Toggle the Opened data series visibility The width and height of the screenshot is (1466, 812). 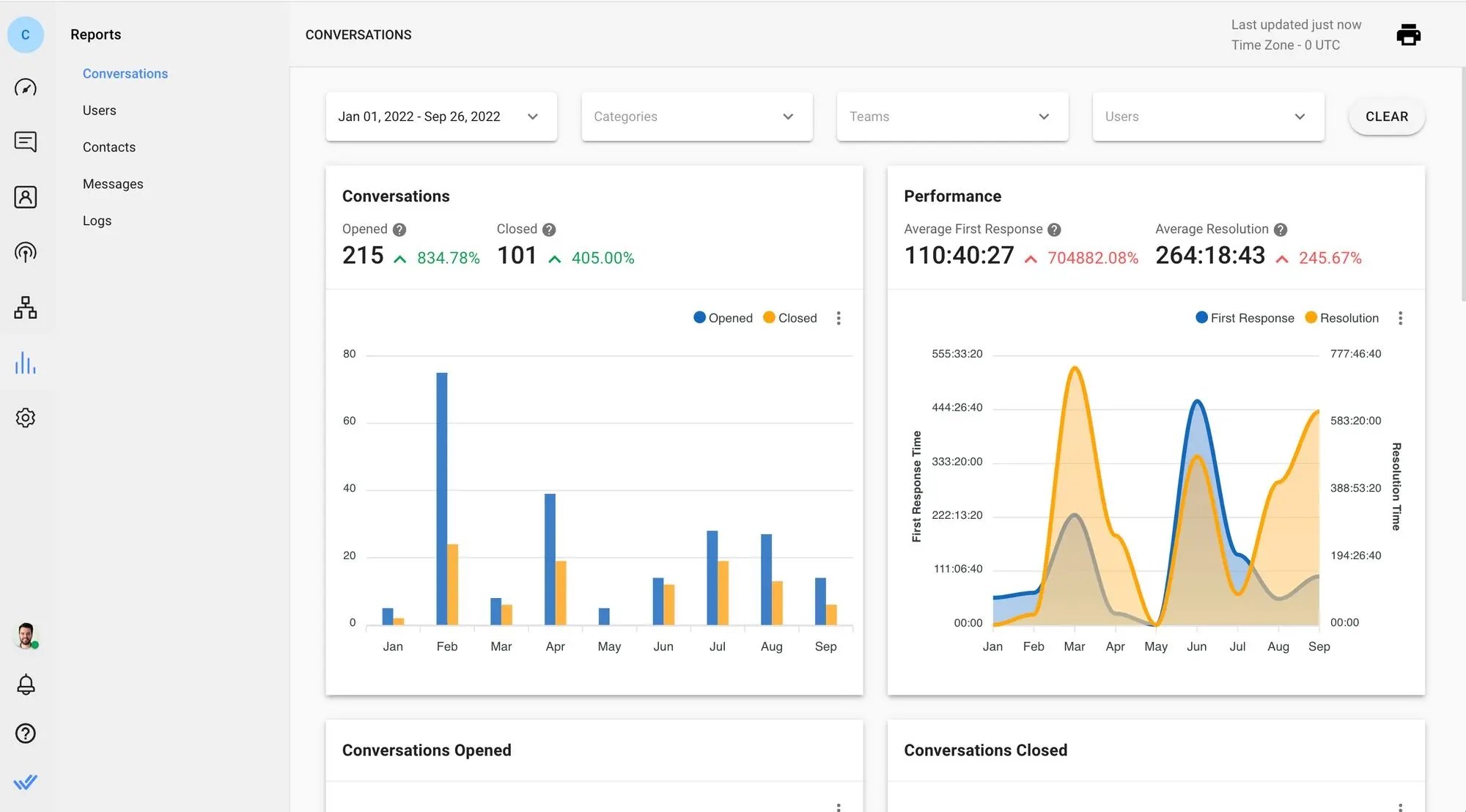(722, 319)
